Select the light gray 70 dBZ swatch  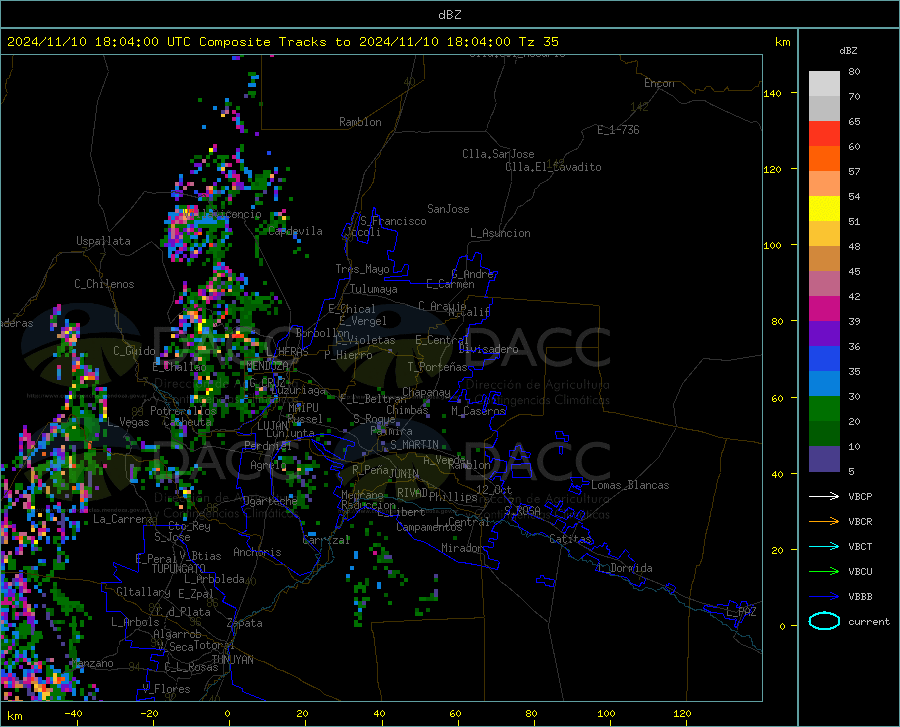click(824, 84)
